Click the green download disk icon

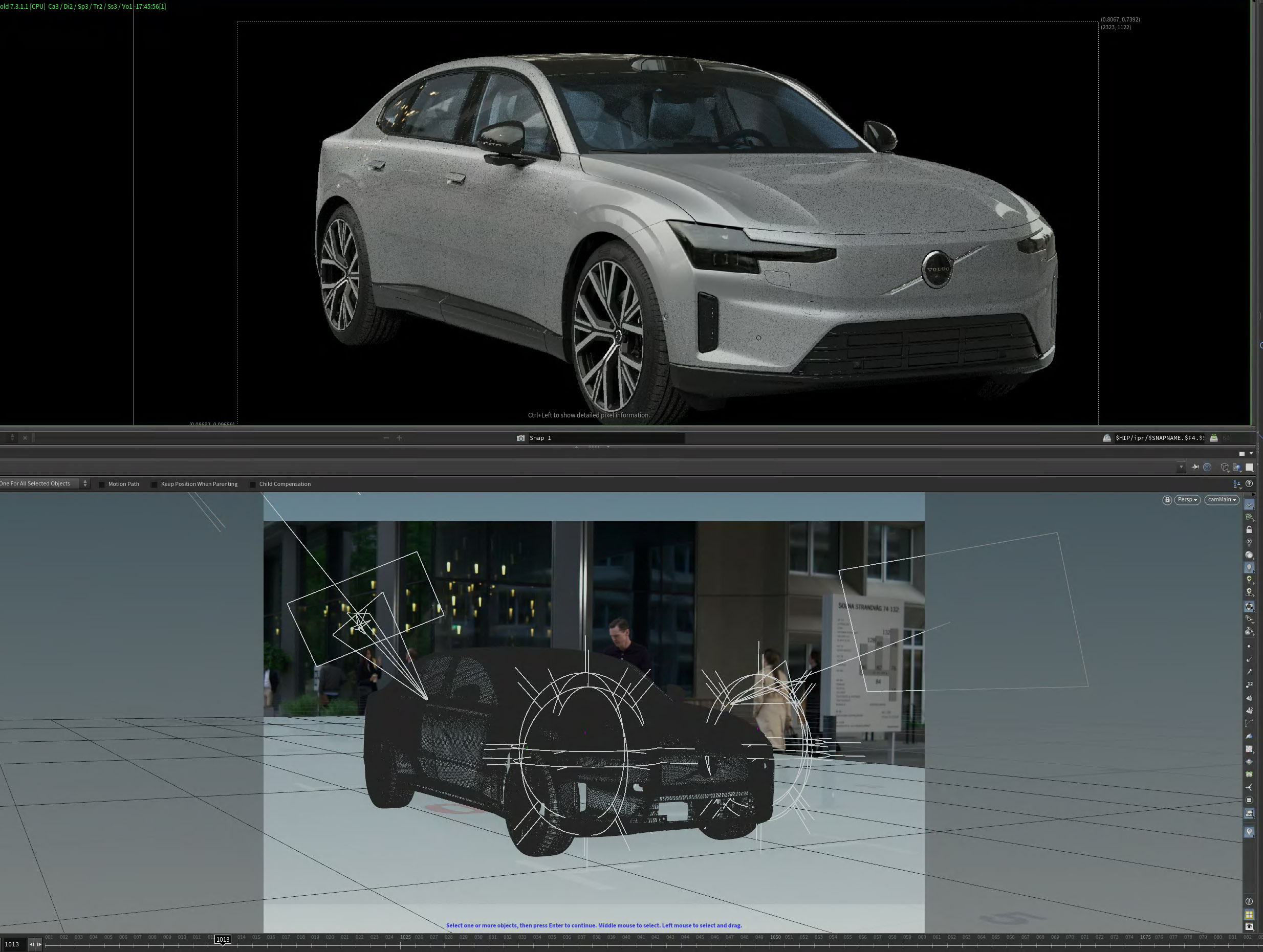pos(1214,438)
